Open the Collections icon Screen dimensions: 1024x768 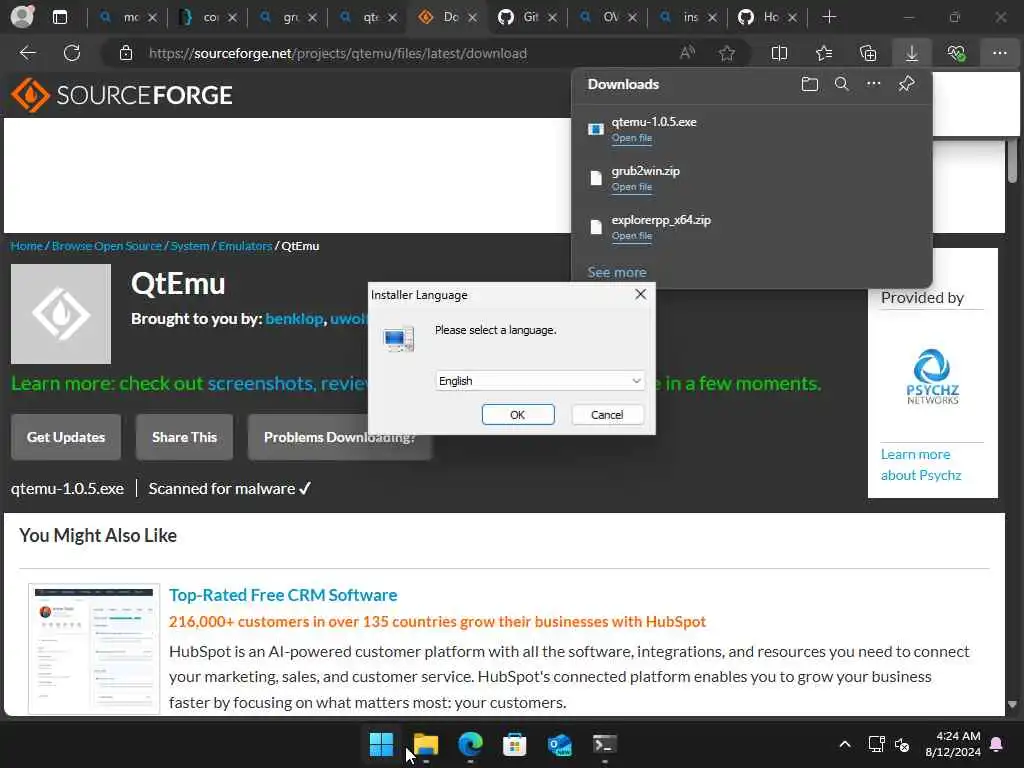(868, 53)
